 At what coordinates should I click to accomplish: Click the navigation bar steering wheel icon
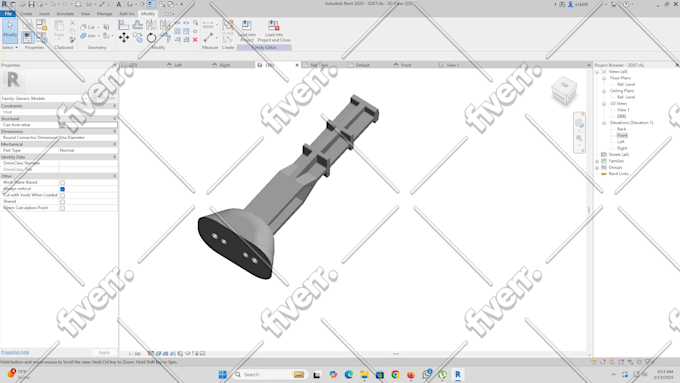pyautogui.click(x=579, y=124)
